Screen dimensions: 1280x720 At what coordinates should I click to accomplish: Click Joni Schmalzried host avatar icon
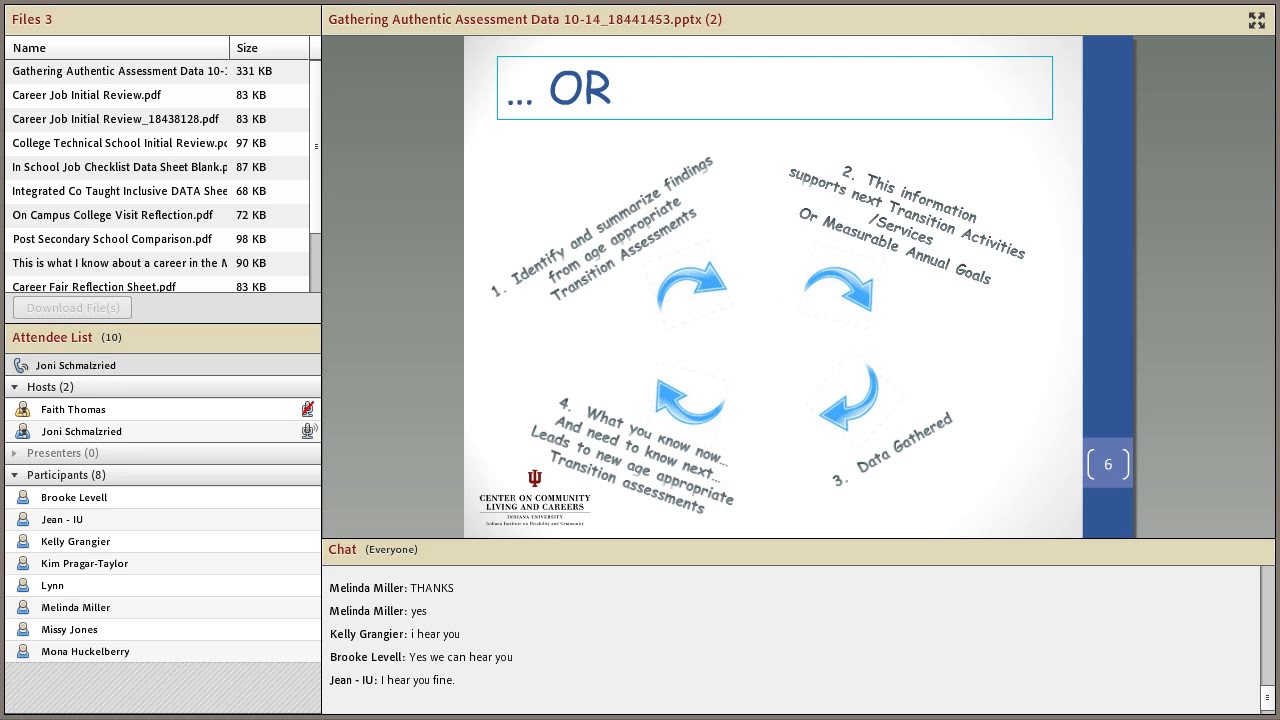pyautogui.click(x=23, y=431)
